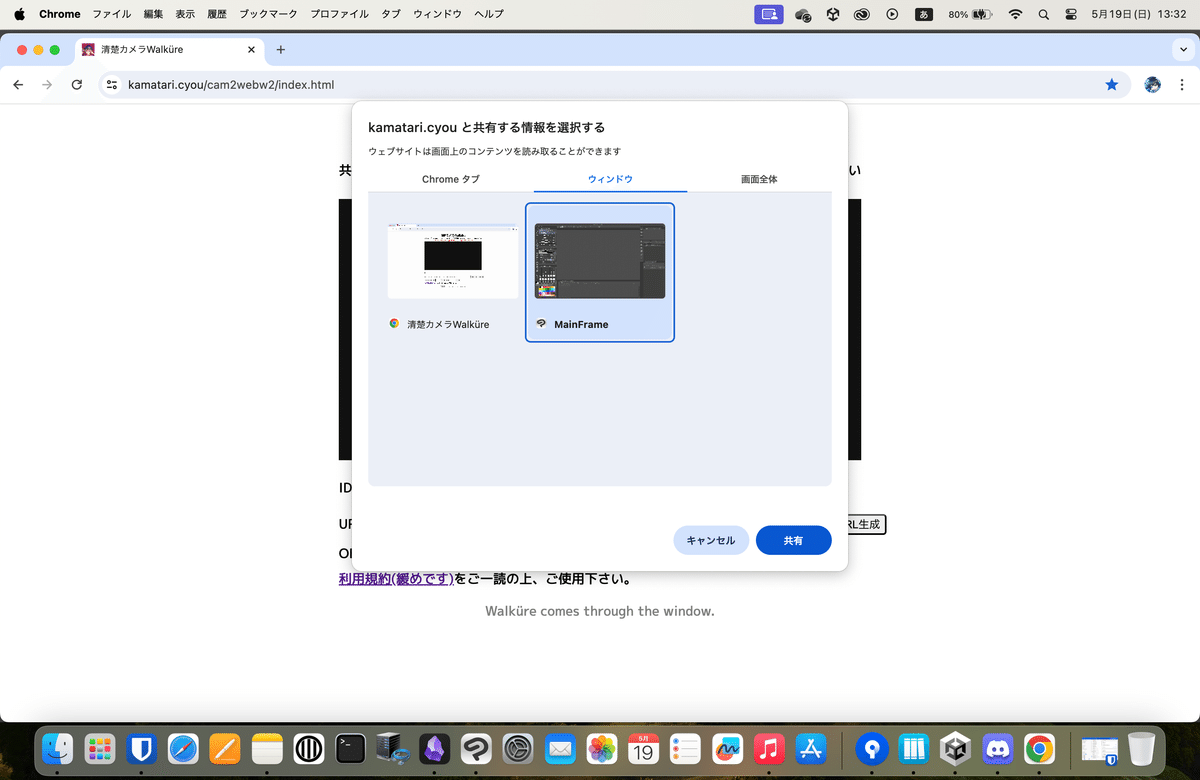The image size is (1200, 780).
Task: Select MainFrame window thumbnail
Action: click(600, 272)
